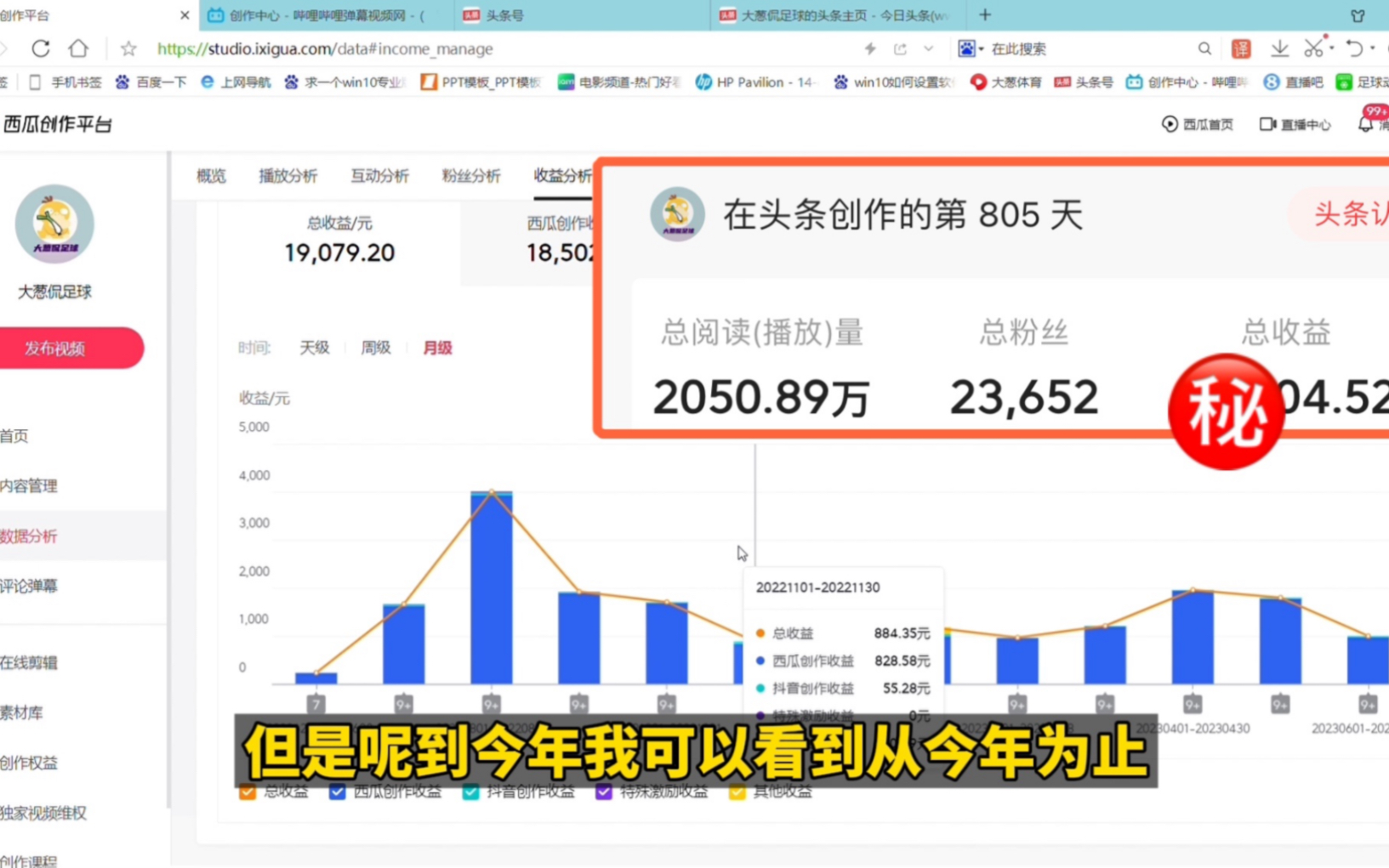Click the address bar URL studio.ixigua.com
1389x868 pixels.
click(x=325, y=48)
